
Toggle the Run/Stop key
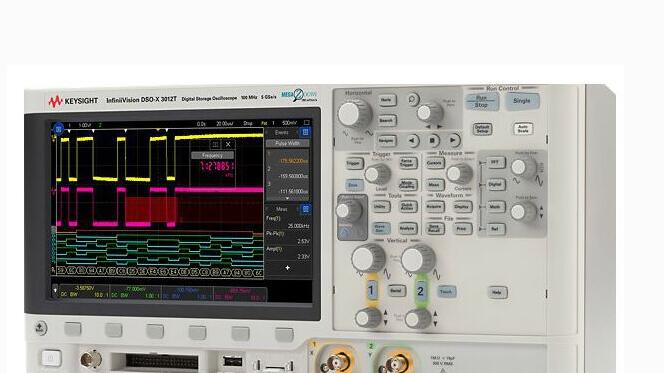pyautogui.click(x=481, y=102)
